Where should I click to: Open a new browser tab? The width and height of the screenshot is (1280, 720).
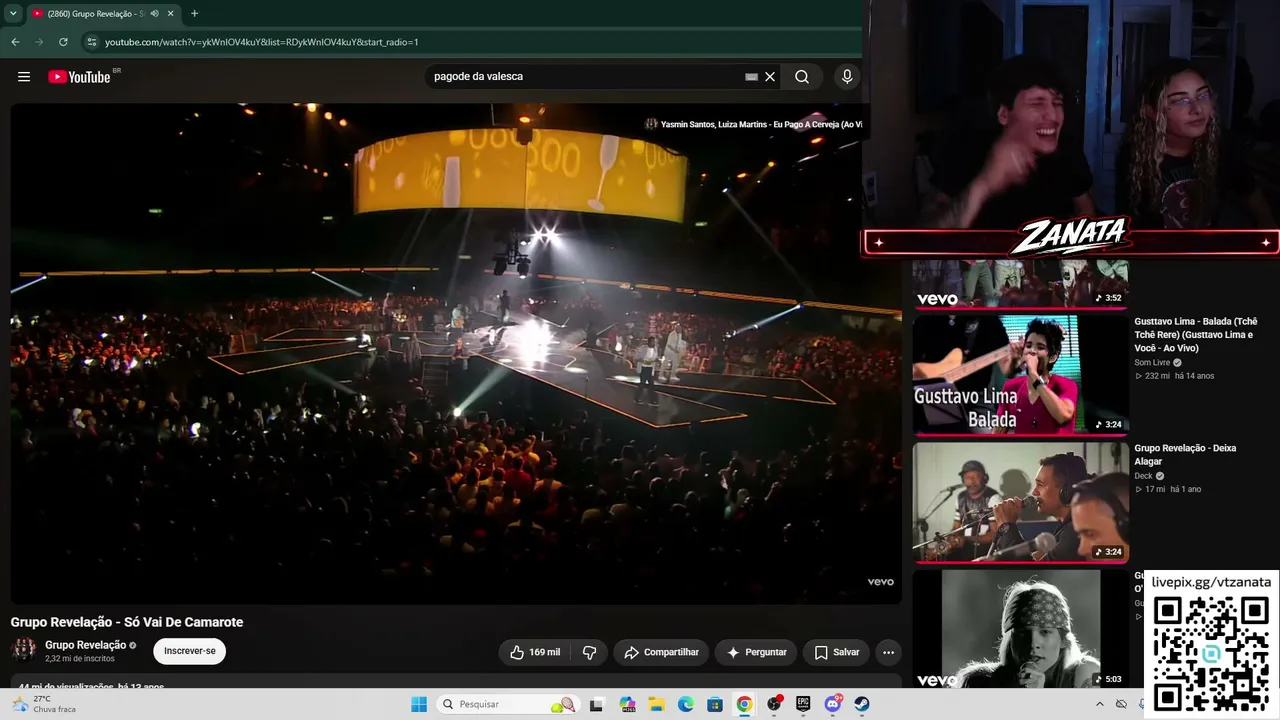pyautogui.click(x=194, y=13)
